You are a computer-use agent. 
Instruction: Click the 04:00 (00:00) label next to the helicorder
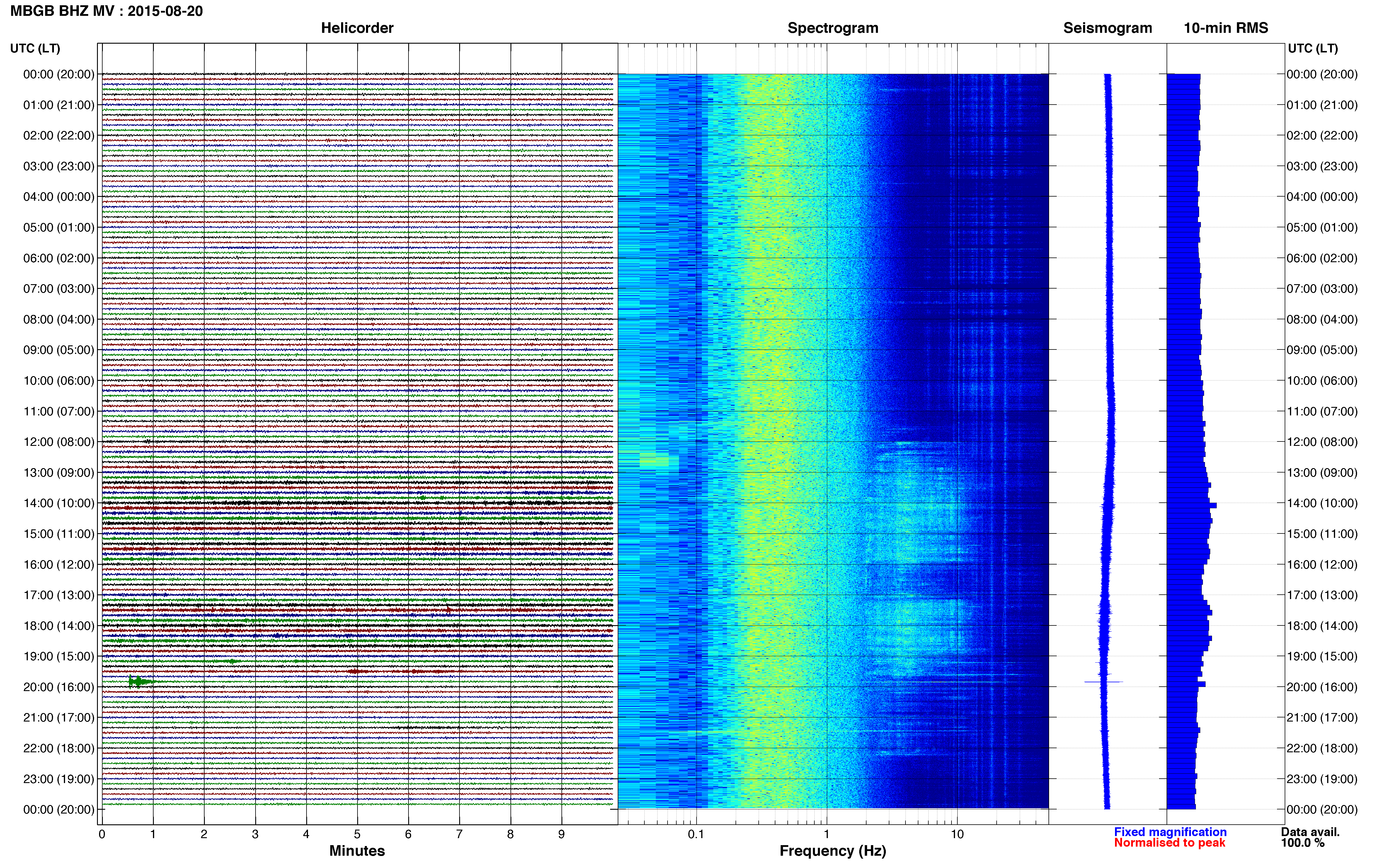click(x=59, y=197)
